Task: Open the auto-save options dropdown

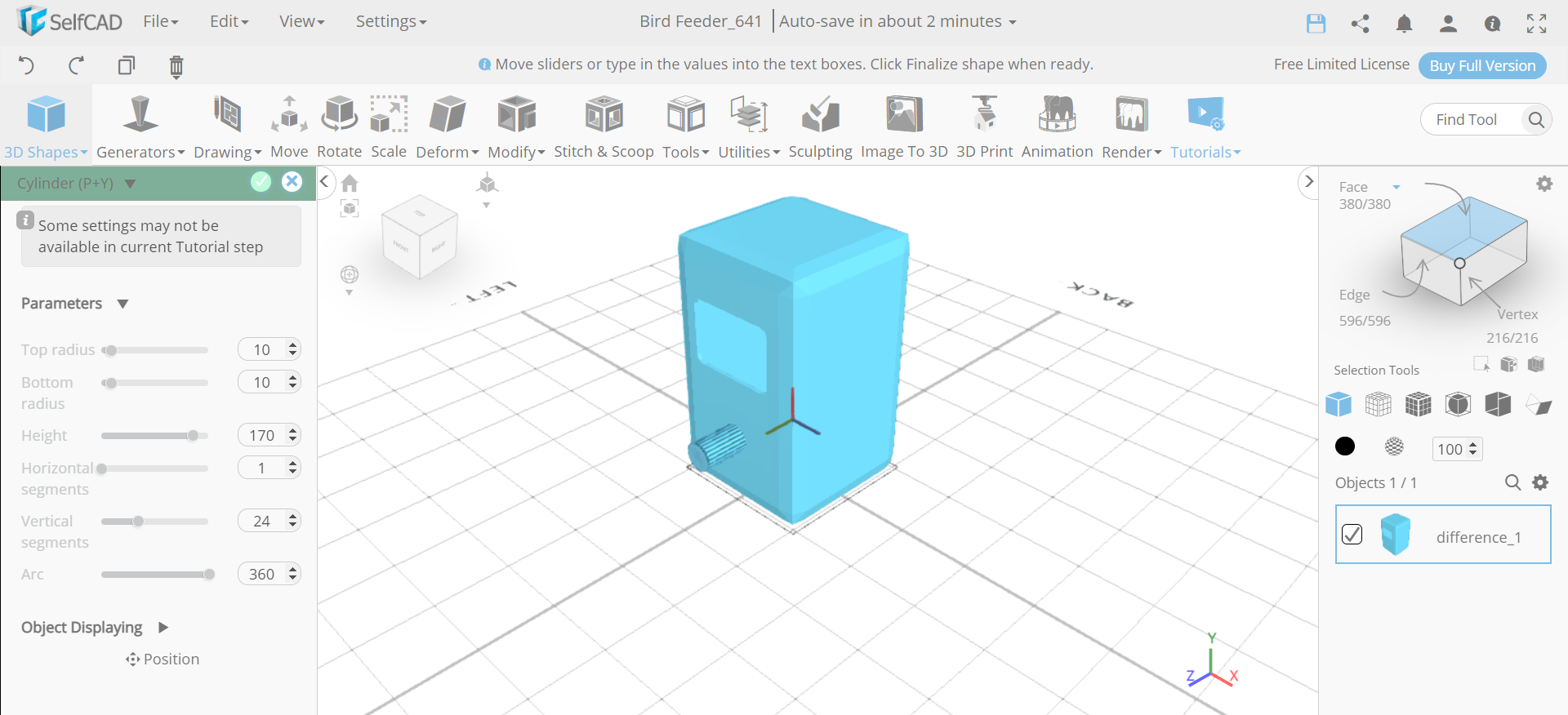Action: click(1013, 22)
